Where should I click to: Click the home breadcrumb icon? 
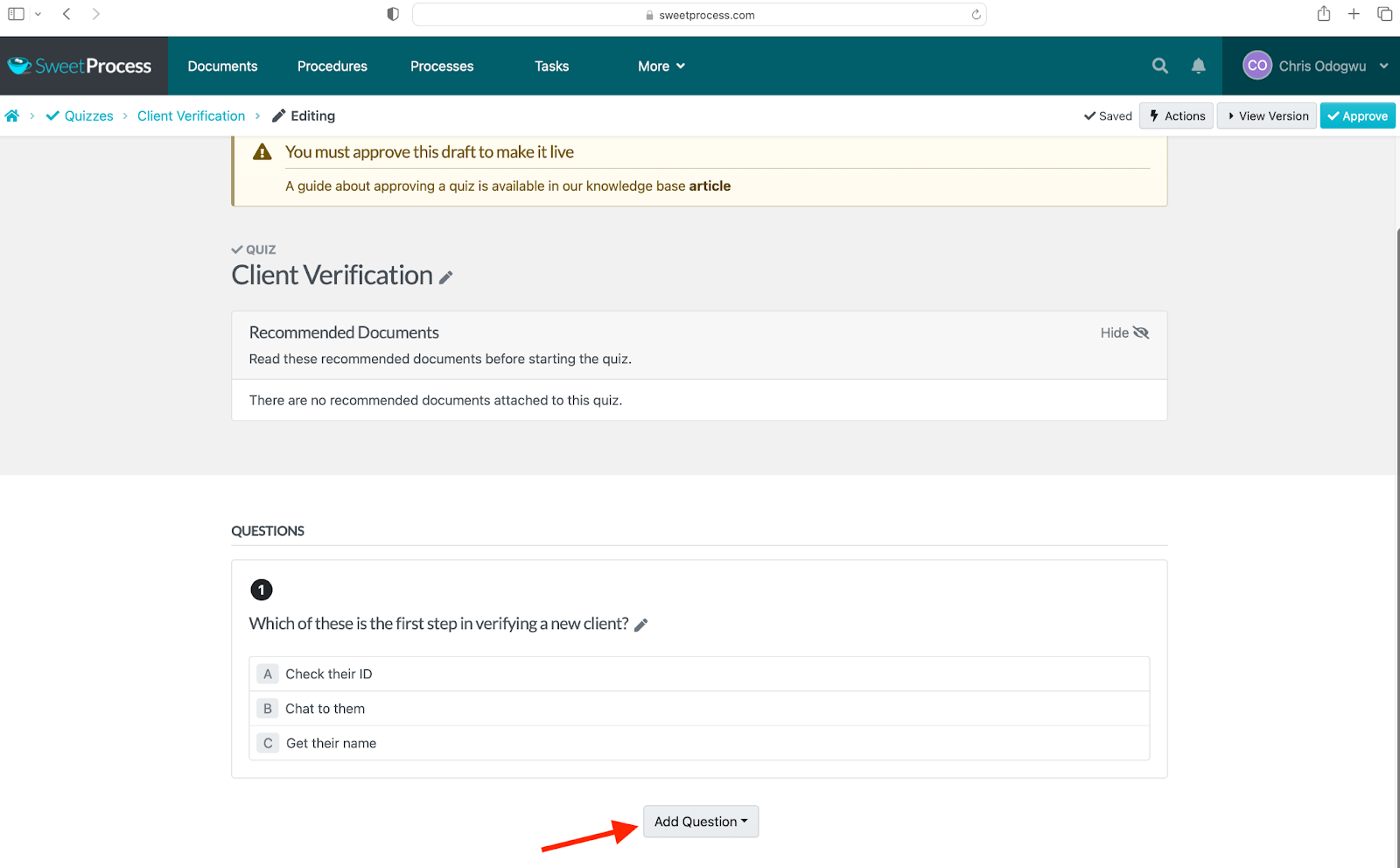point(12,115)
